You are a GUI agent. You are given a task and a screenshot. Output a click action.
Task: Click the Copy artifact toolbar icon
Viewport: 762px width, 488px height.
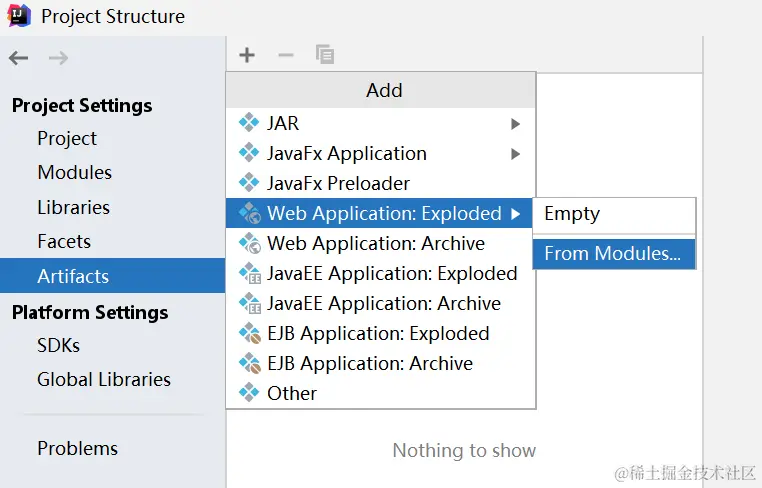[x=325, y=54]
